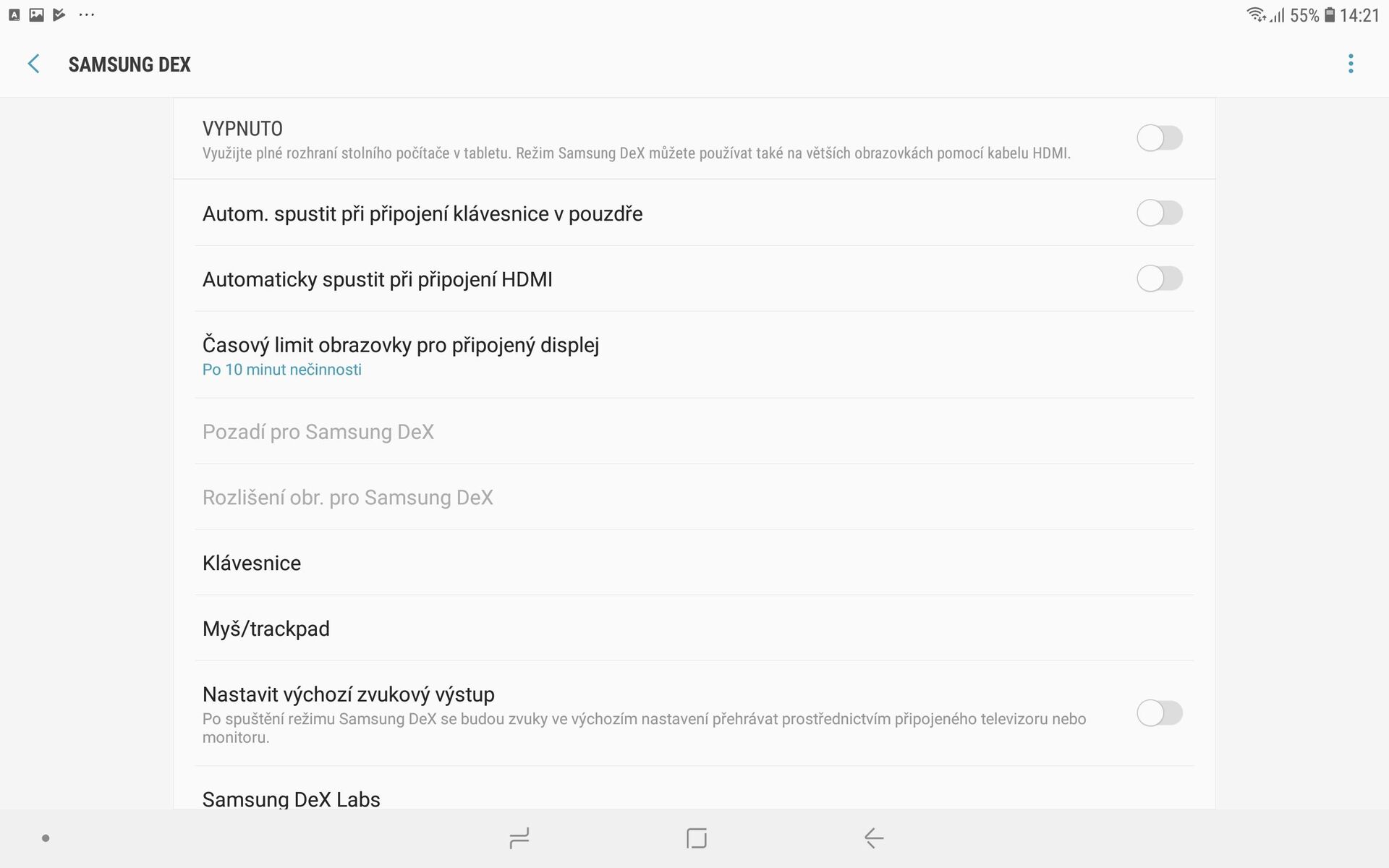Open the Myš/trackpad settings entry
This screenshot has height=868, width=1389.
pyautogui.click(x=266, y=628)
